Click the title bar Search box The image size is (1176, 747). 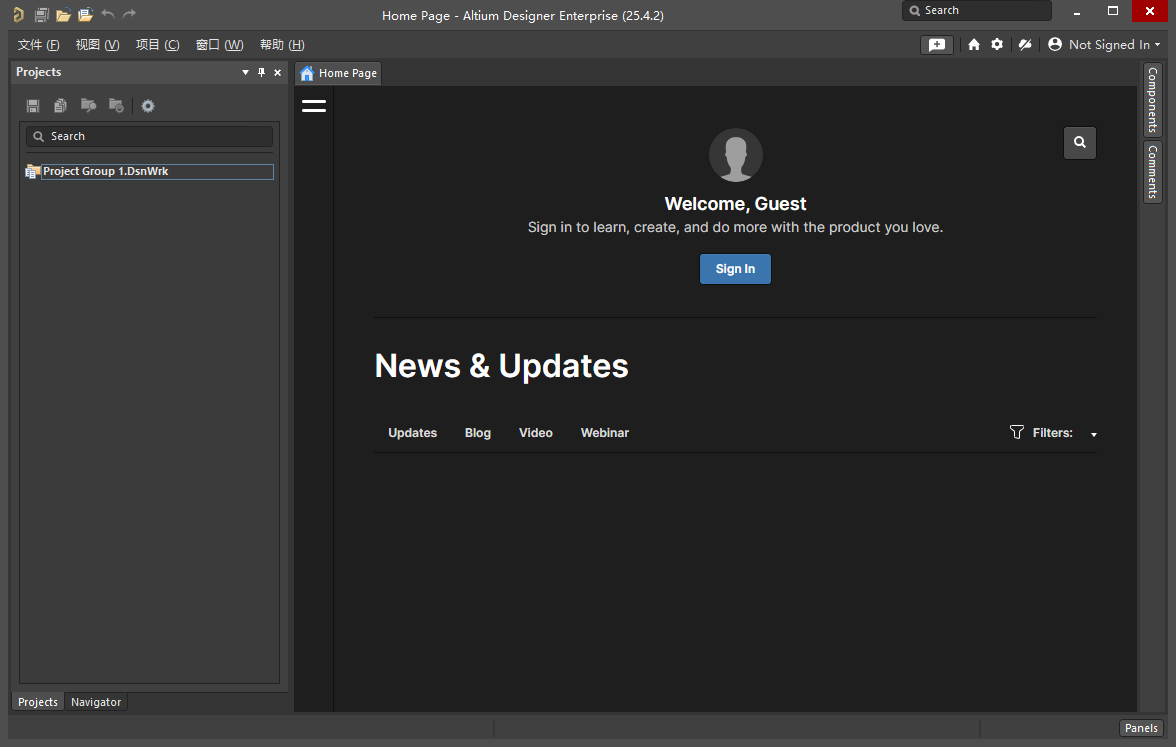[976, 10]
